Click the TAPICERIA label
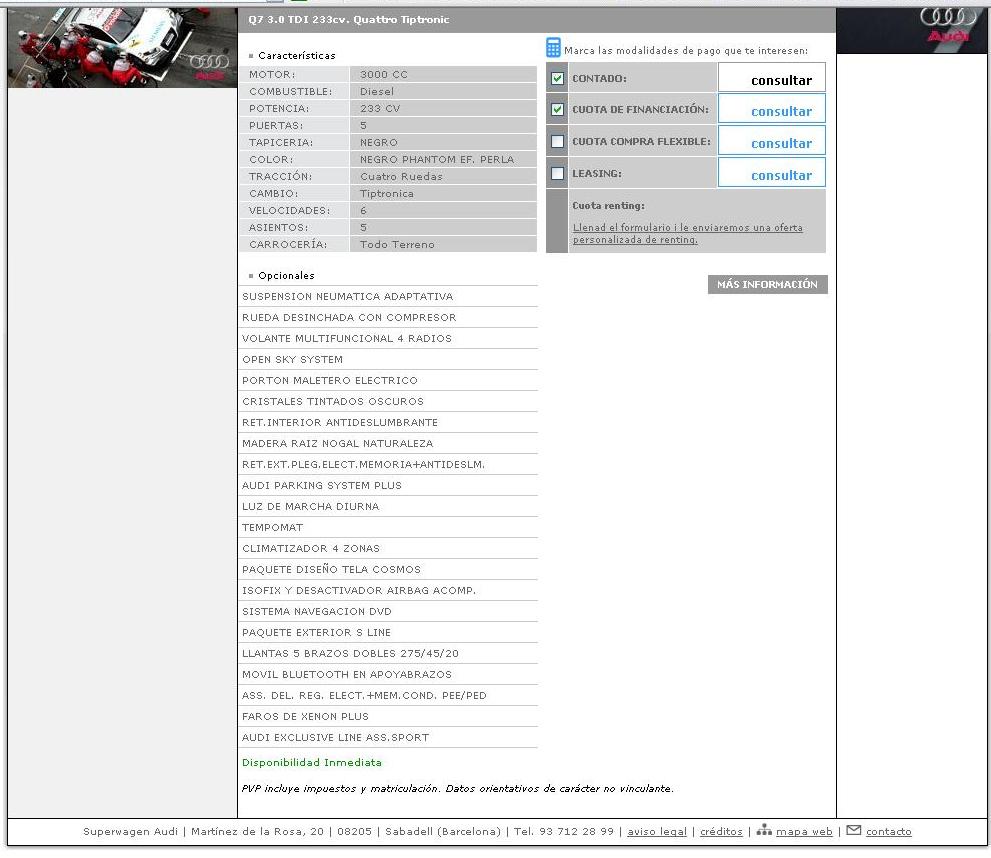Image resolution: width=991 pixels, height=858 pixels. tap(281, 143)
